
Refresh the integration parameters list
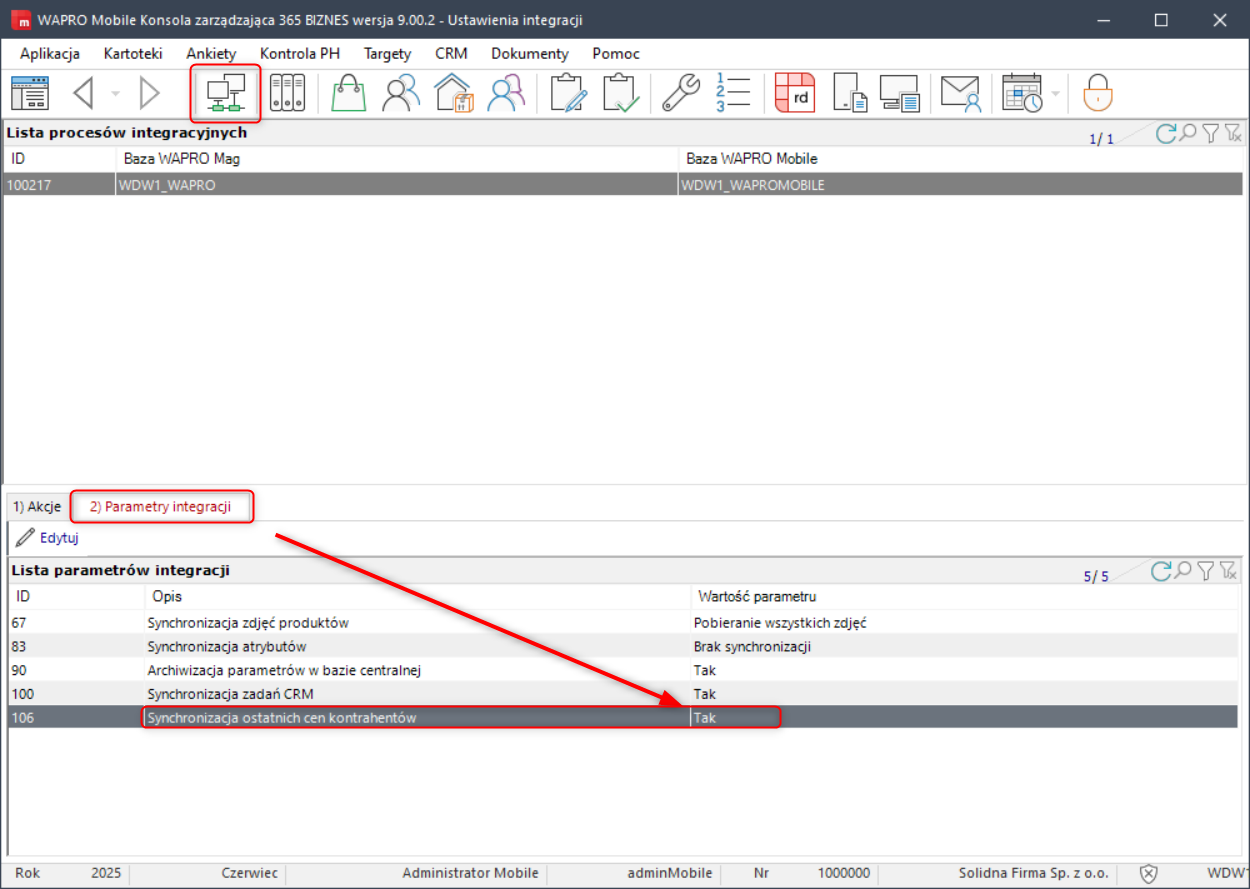[1161, 571]
